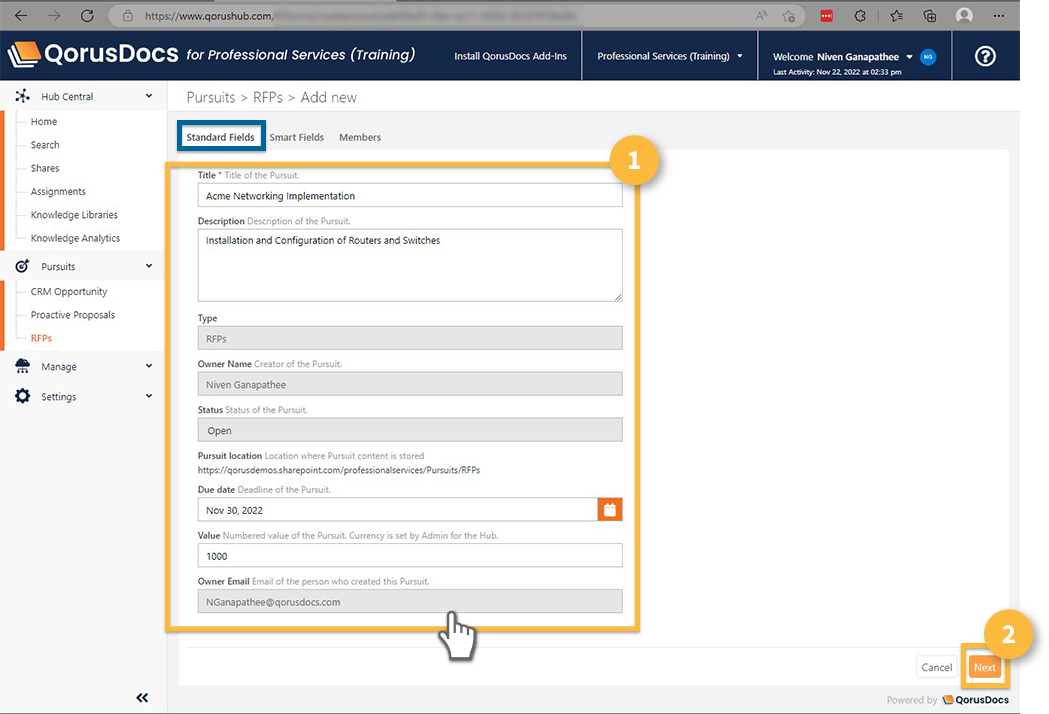Image resolution: width=1049 pixels, height=714 pixels.
Task: Open the Professional Services (Training) dropdown
Action: tap(670, 56)
